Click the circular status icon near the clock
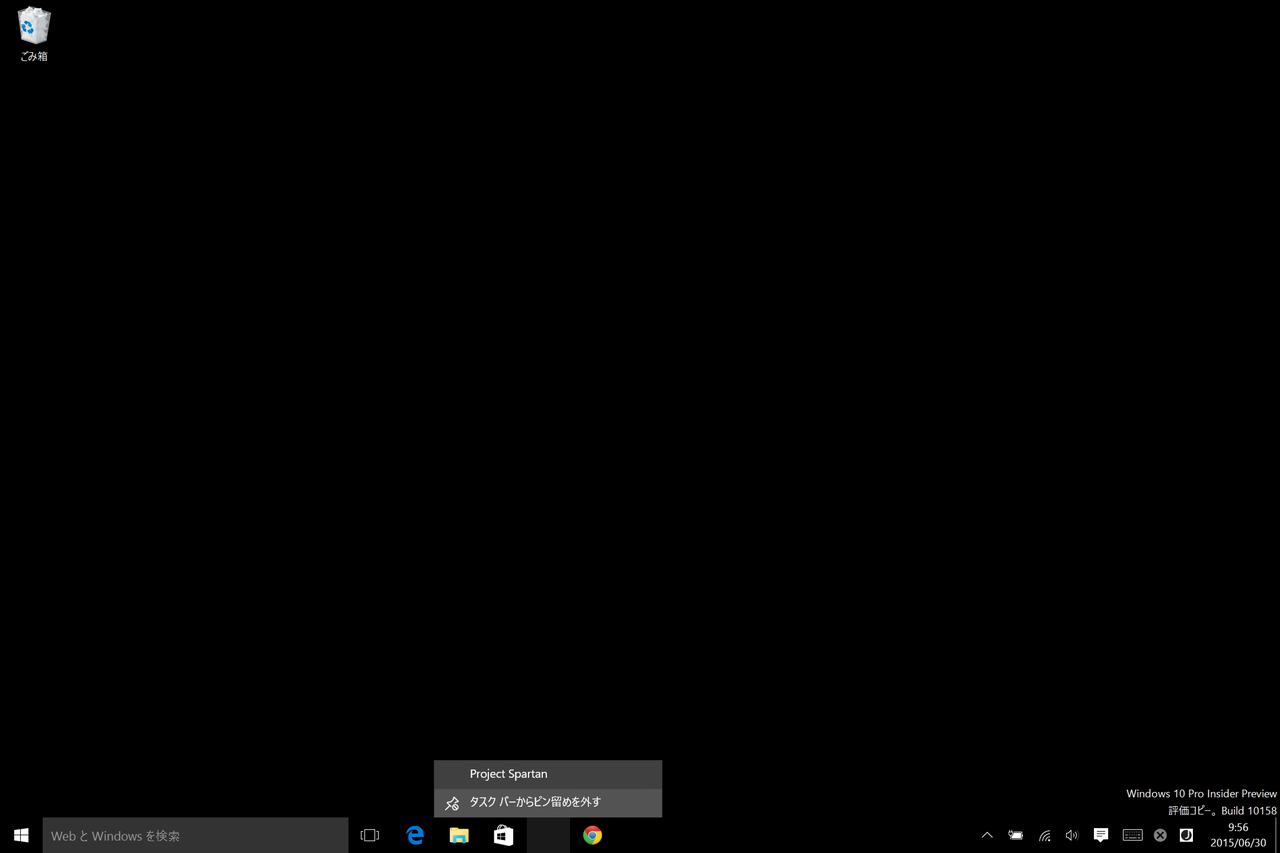 pos(1186,835)
